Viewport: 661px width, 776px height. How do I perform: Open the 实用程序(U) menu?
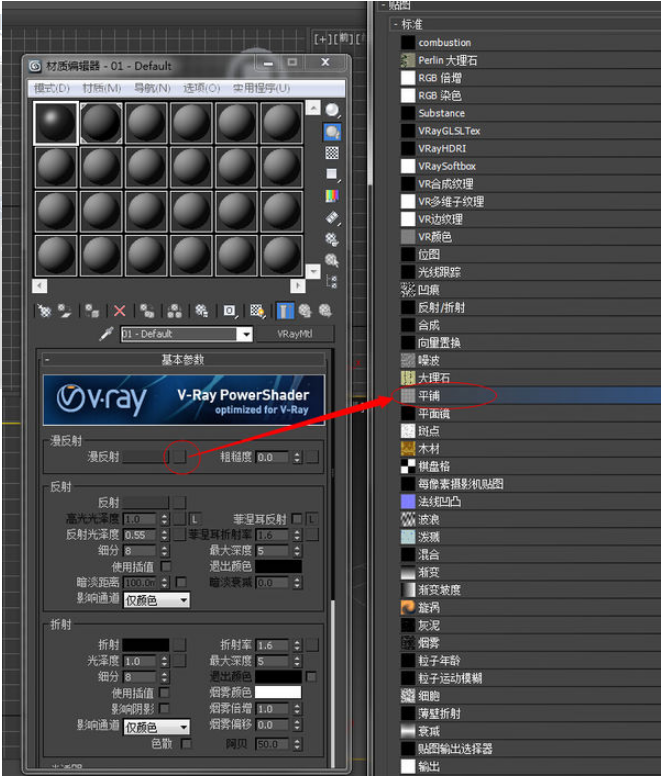(261, 88)
